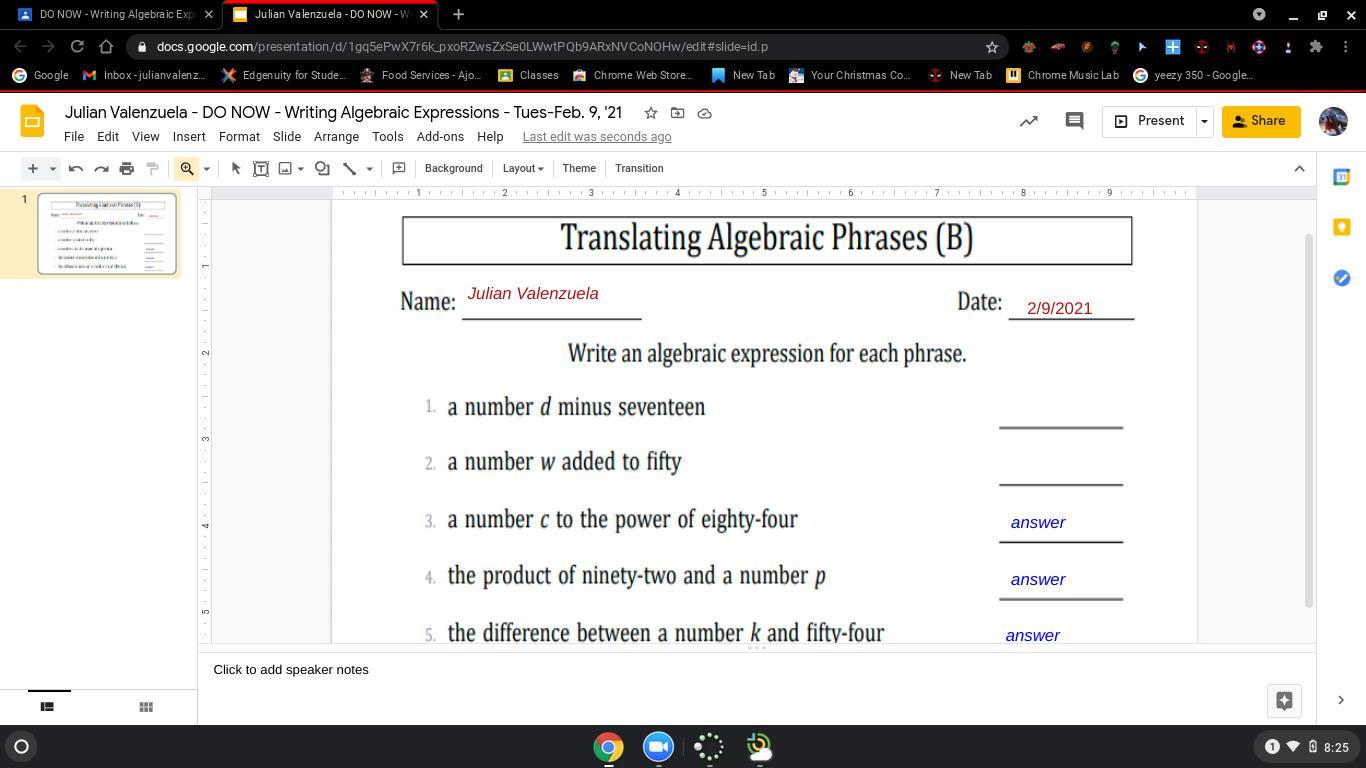This screenshot has width=1366, height=768.
Task: Open the Layout dropdown
Action: [x=522, y=168]
